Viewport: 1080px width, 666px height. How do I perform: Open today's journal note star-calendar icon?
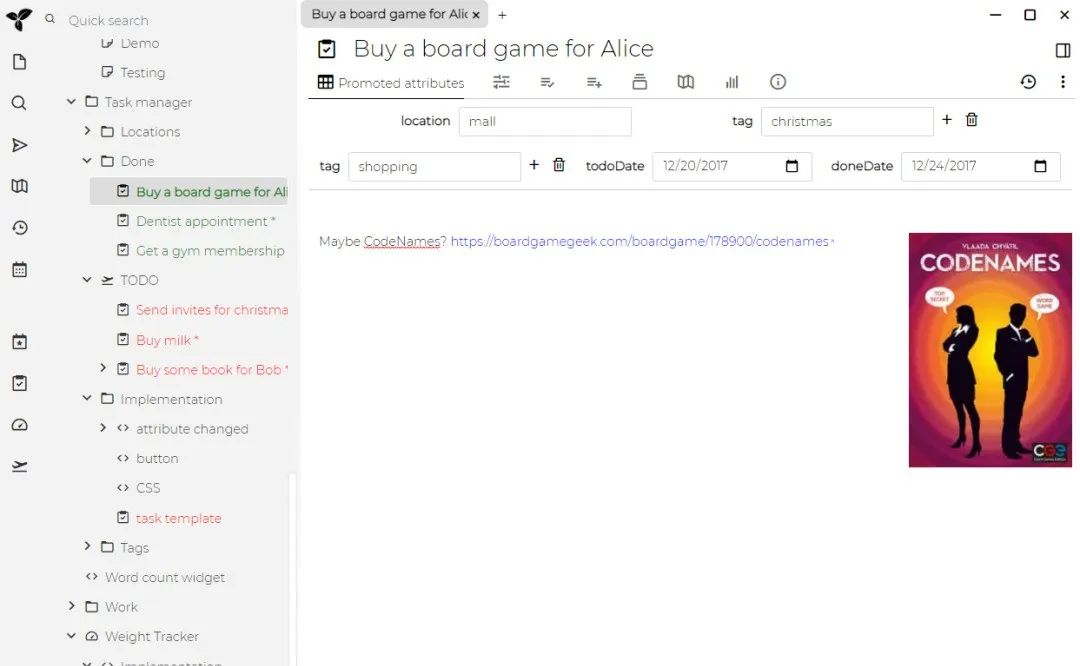[x=19, y=342]
